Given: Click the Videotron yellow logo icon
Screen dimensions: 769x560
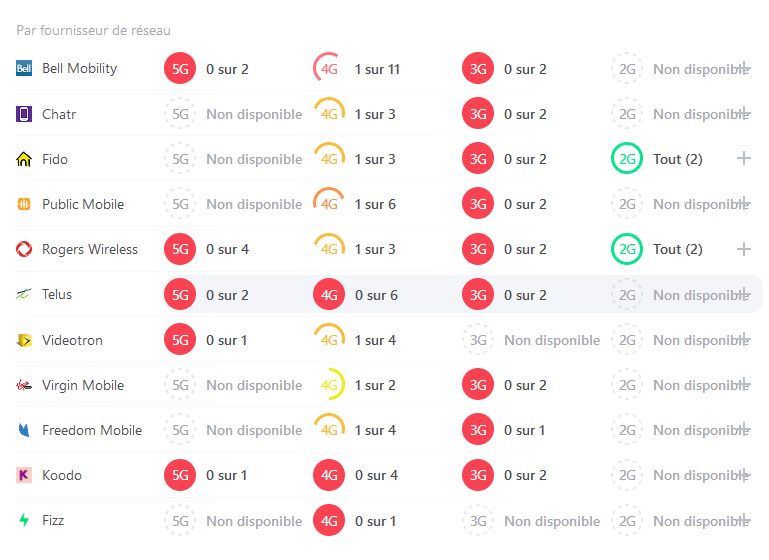Looking at the screenshot, I should 25,340.
